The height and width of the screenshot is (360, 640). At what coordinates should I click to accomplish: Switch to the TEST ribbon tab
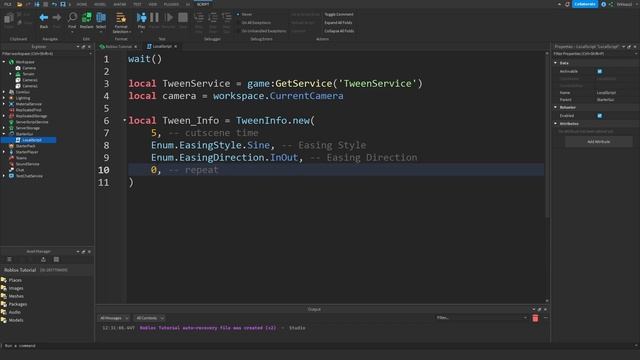click(137, 4)
